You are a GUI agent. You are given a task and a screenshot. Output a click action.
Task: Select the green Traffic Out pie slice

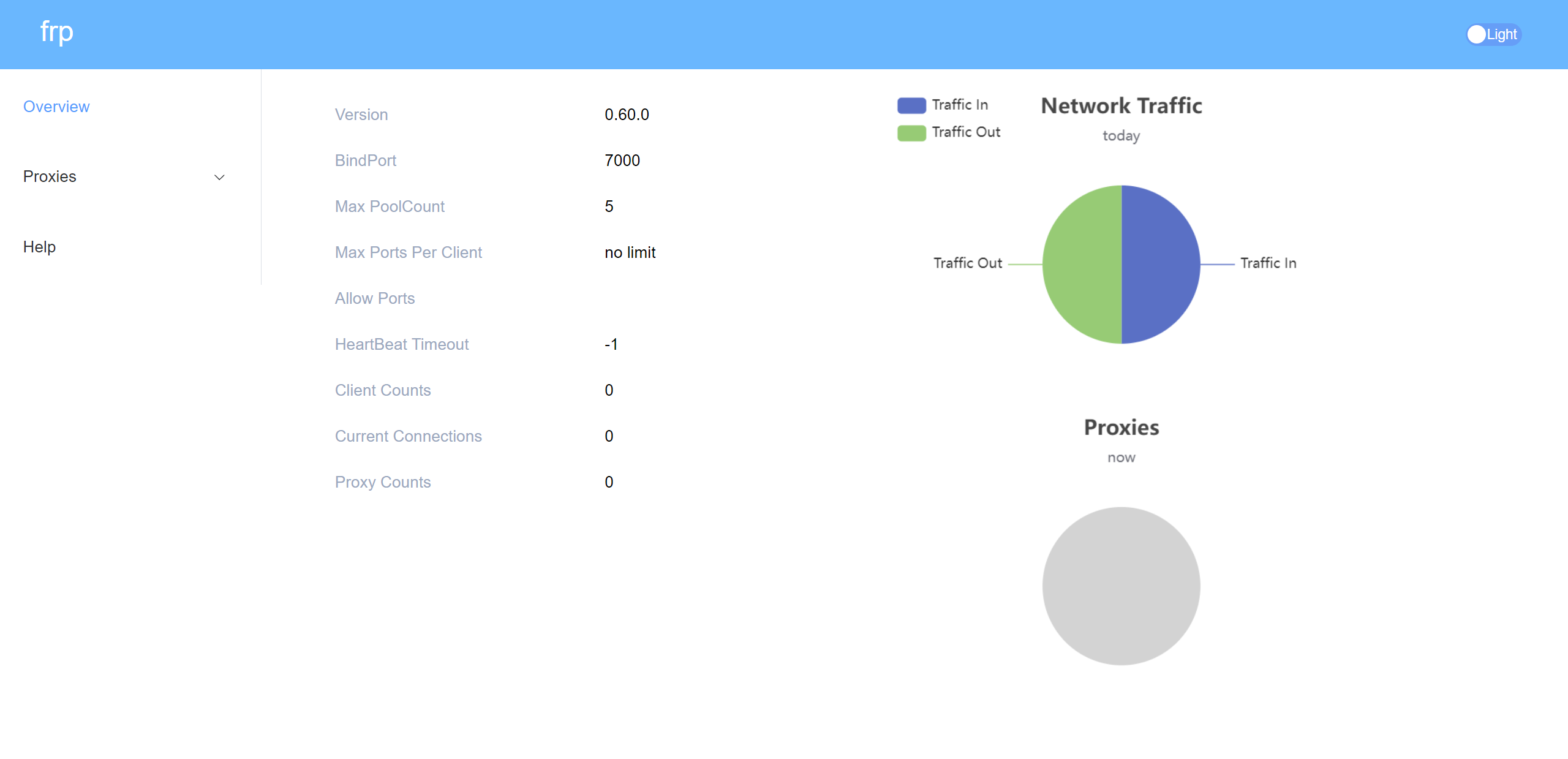pos(1082,264)
